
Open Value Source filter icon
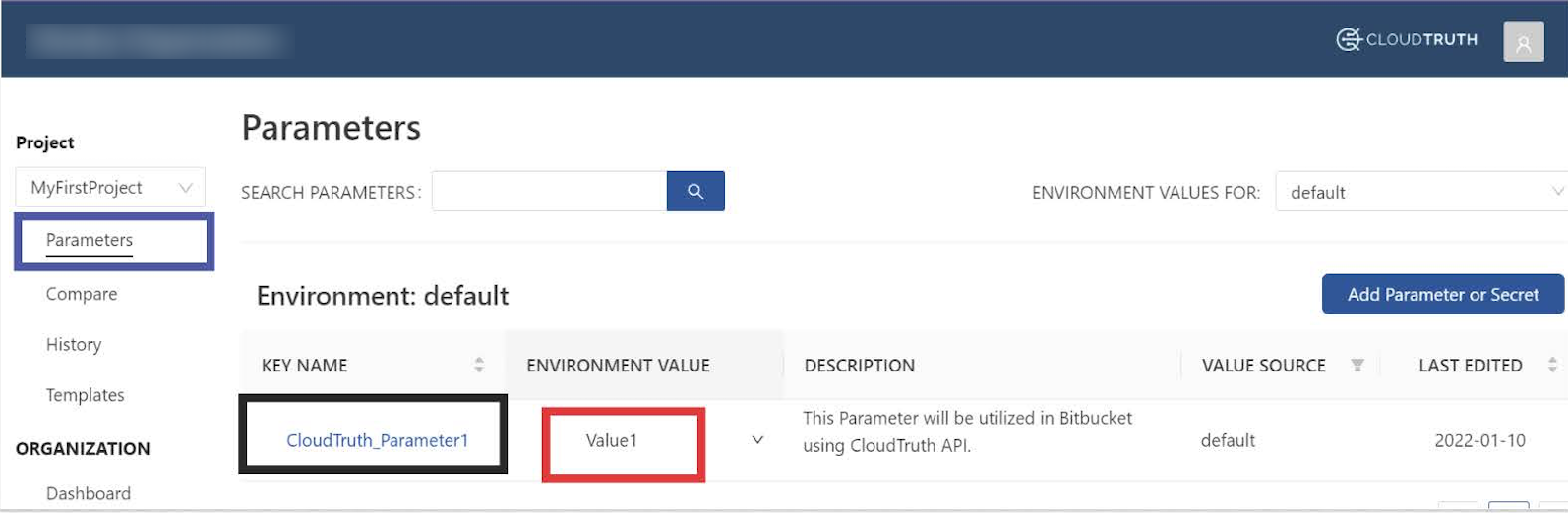point(1357,365)
